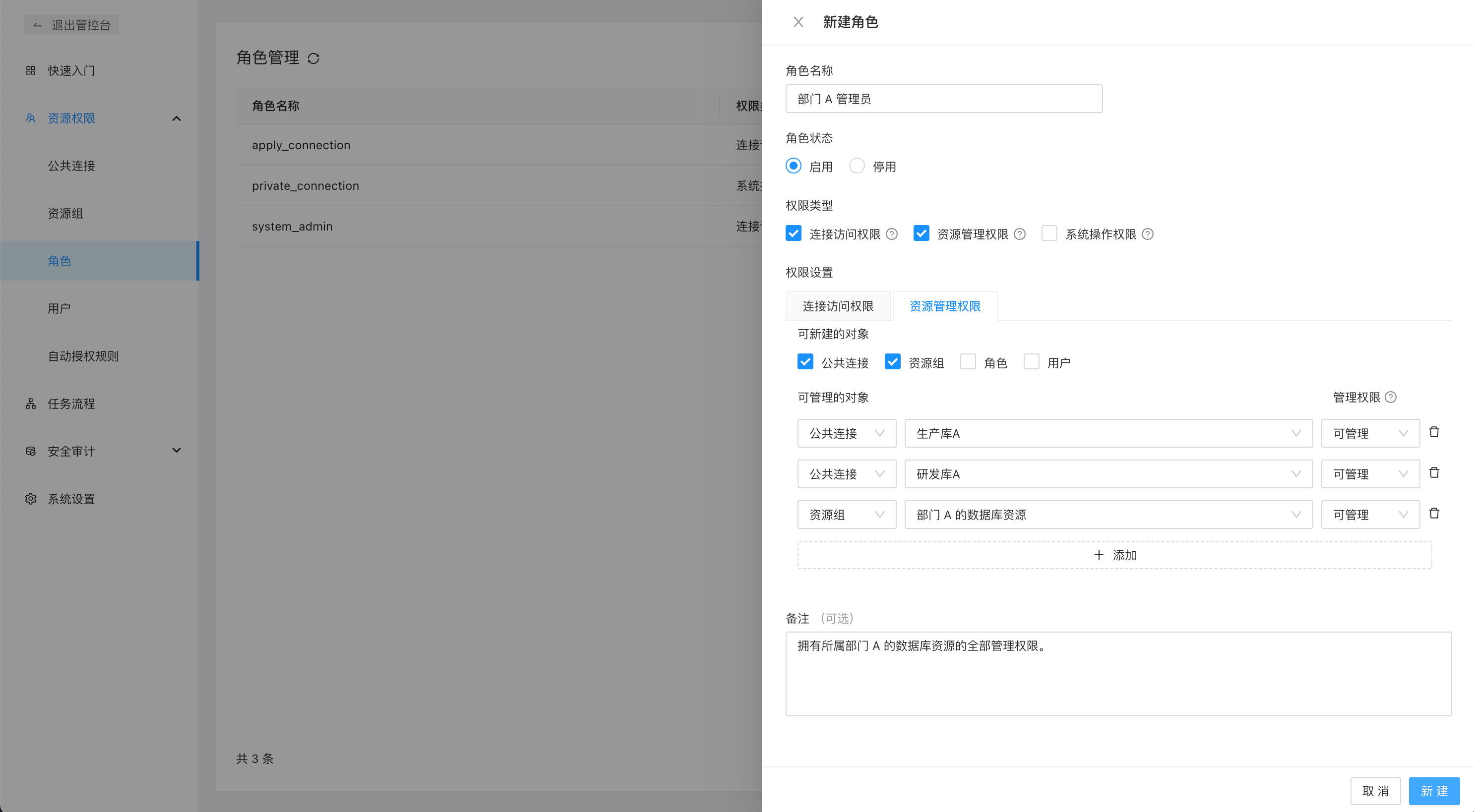Screen dimensions: 1474x812
Task: Click help icon next to 连接访问权限
Action: point(892,234)
